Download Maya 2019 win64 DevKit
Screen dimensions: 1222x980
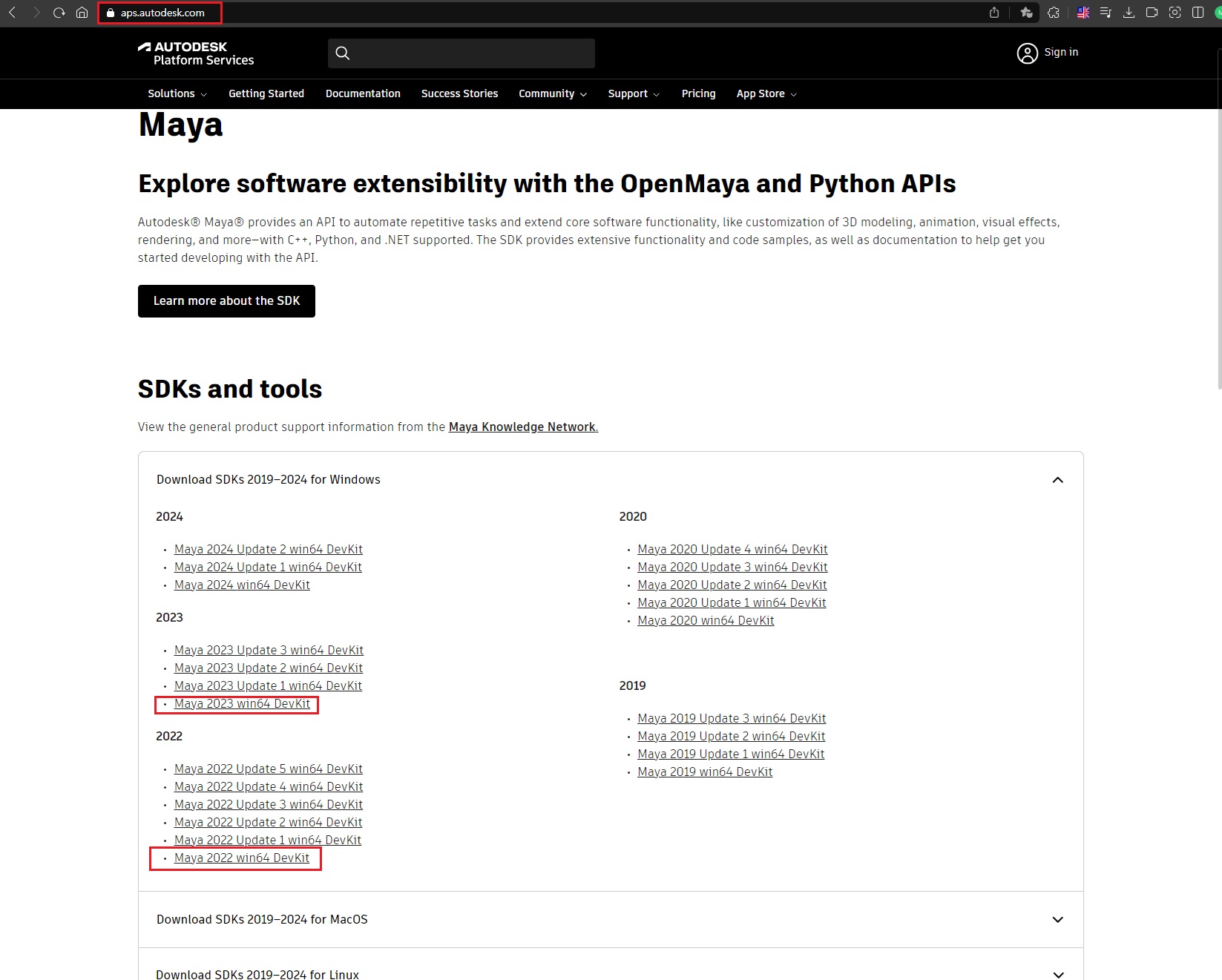705,772
